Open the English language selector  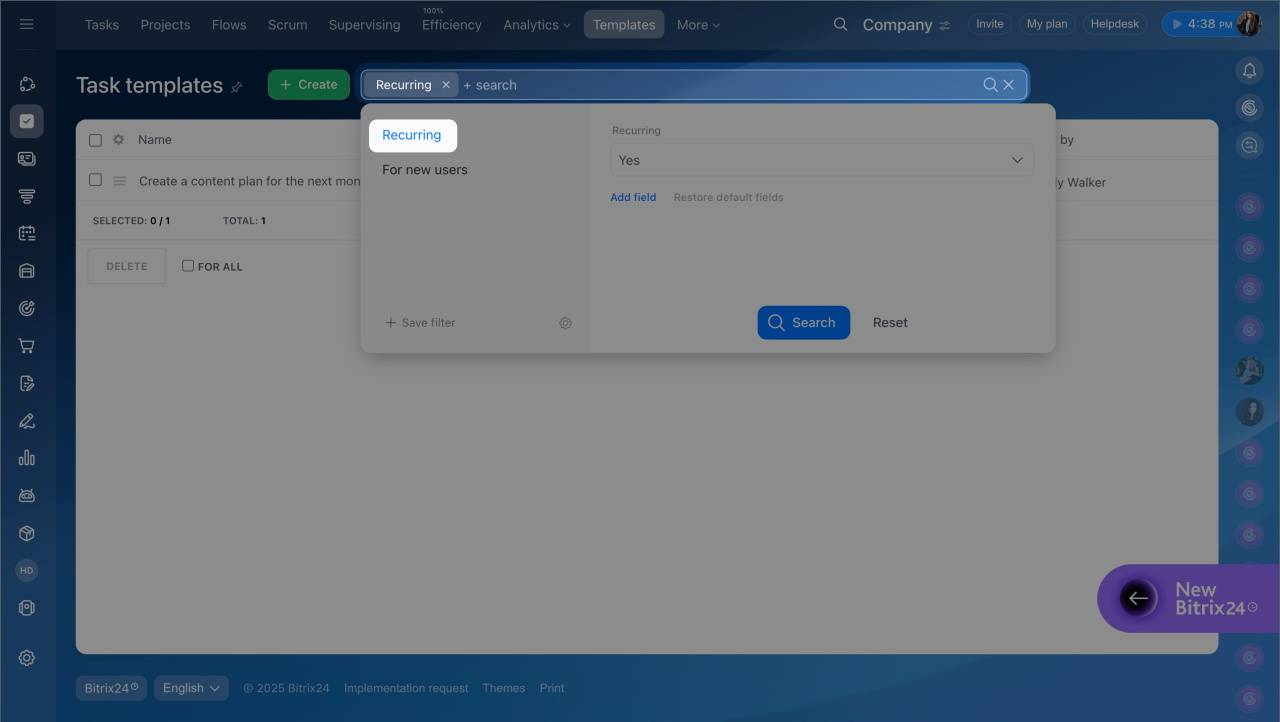coord(191,688)
